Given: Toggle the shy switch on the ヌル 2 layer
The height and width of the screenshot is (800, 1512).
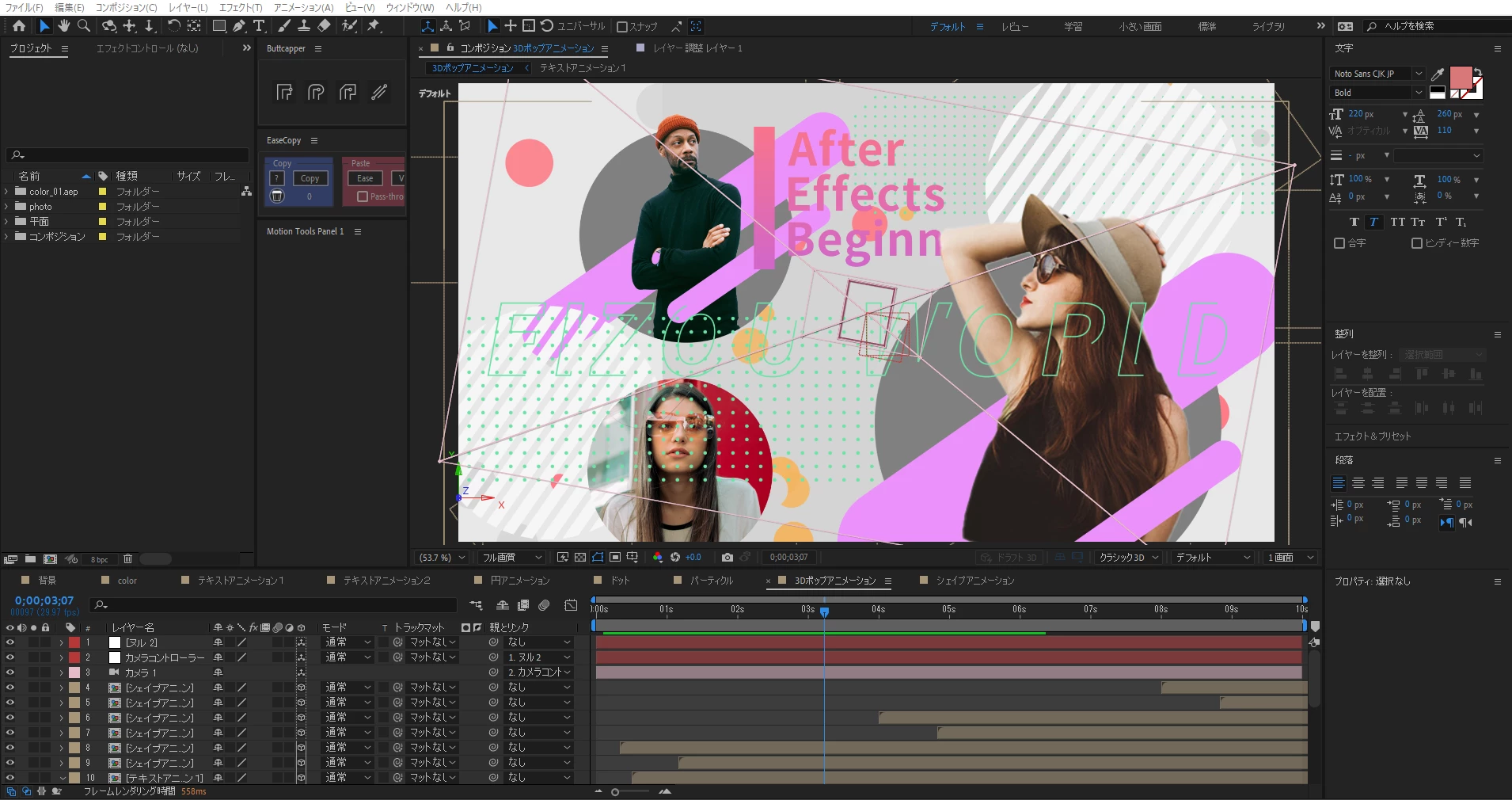Looking at the screenshot, I should tap(218, 642).
